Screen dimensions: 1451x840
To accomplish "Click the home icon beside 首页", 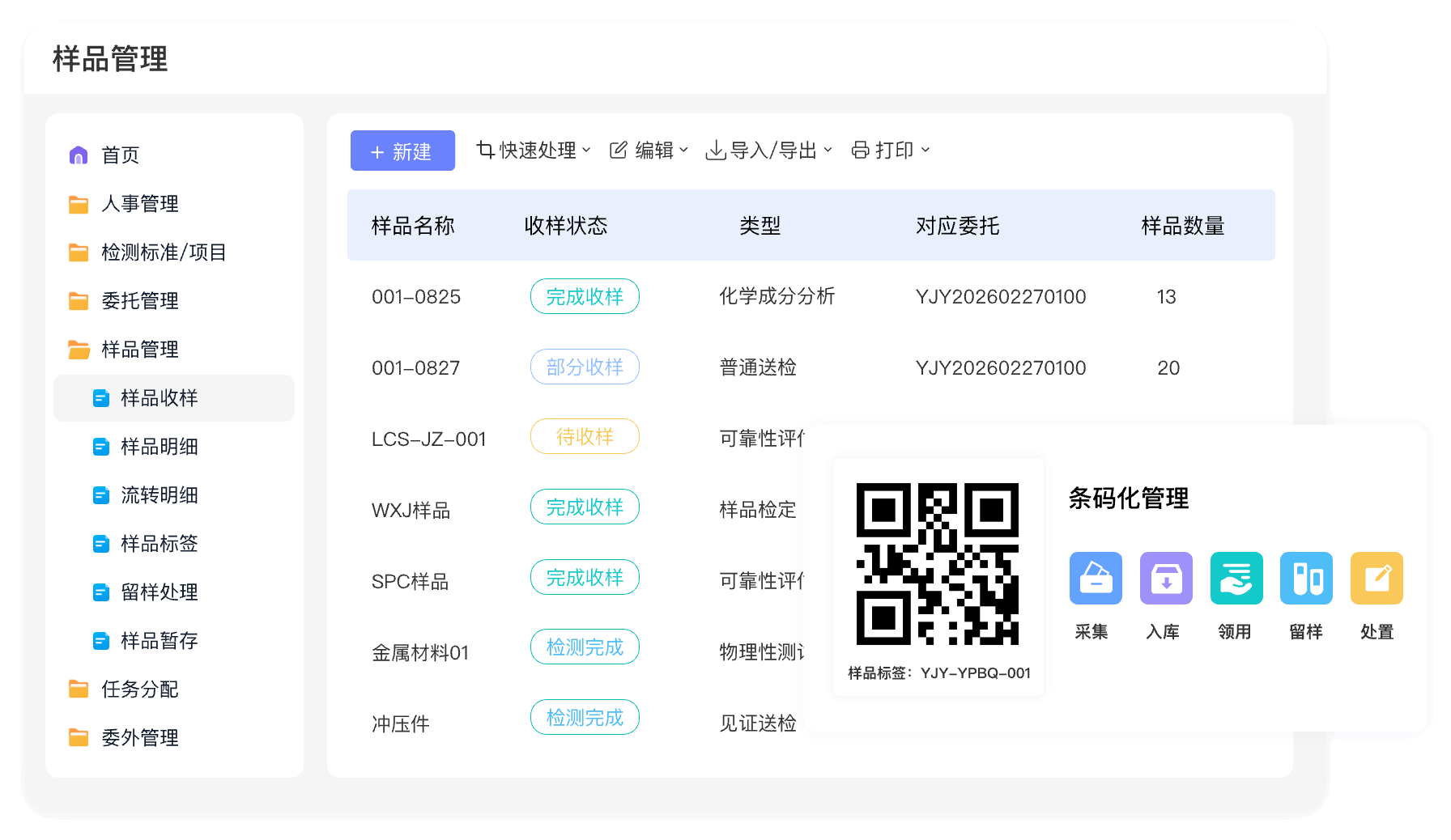I will (79, 155).
